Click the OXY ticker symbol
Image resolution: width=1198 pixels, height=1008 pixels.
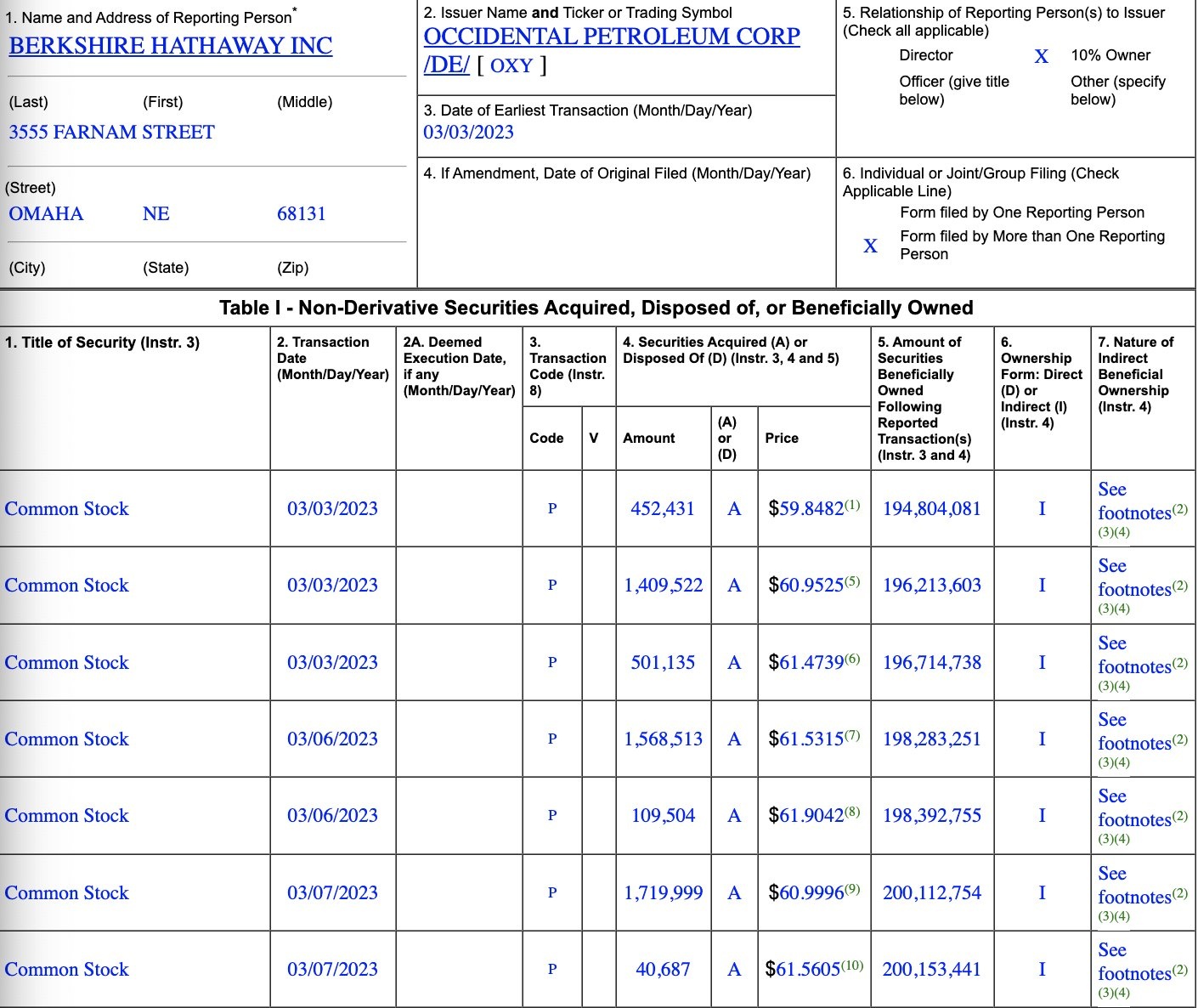[x=511, y=65]
